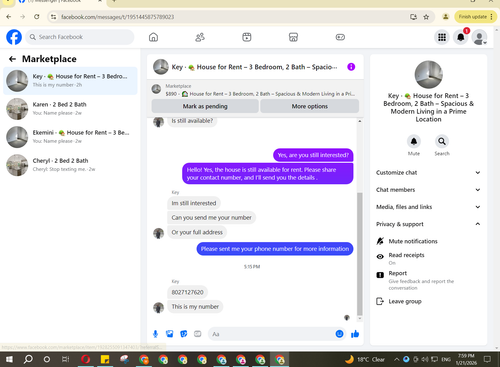Click the Search Facebook field
The width and height of the screenshot is (500, 367).
(x=80, y=37)
